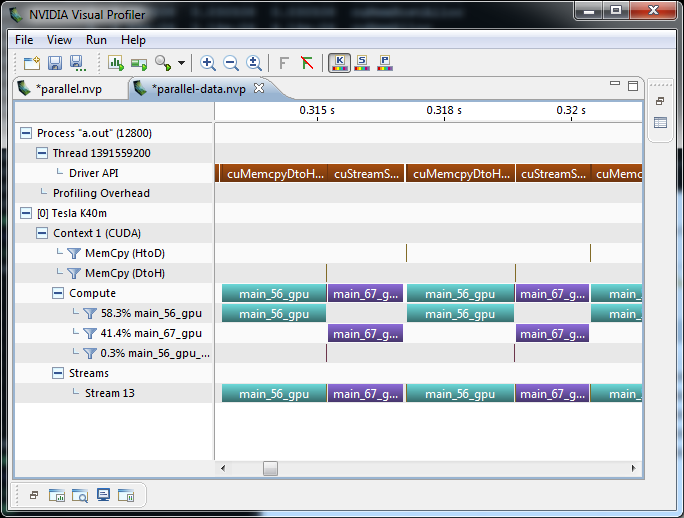Click horizontal scrollbar thumb
The width and height of the screenshot is (684, 518).
click(270, 469)
